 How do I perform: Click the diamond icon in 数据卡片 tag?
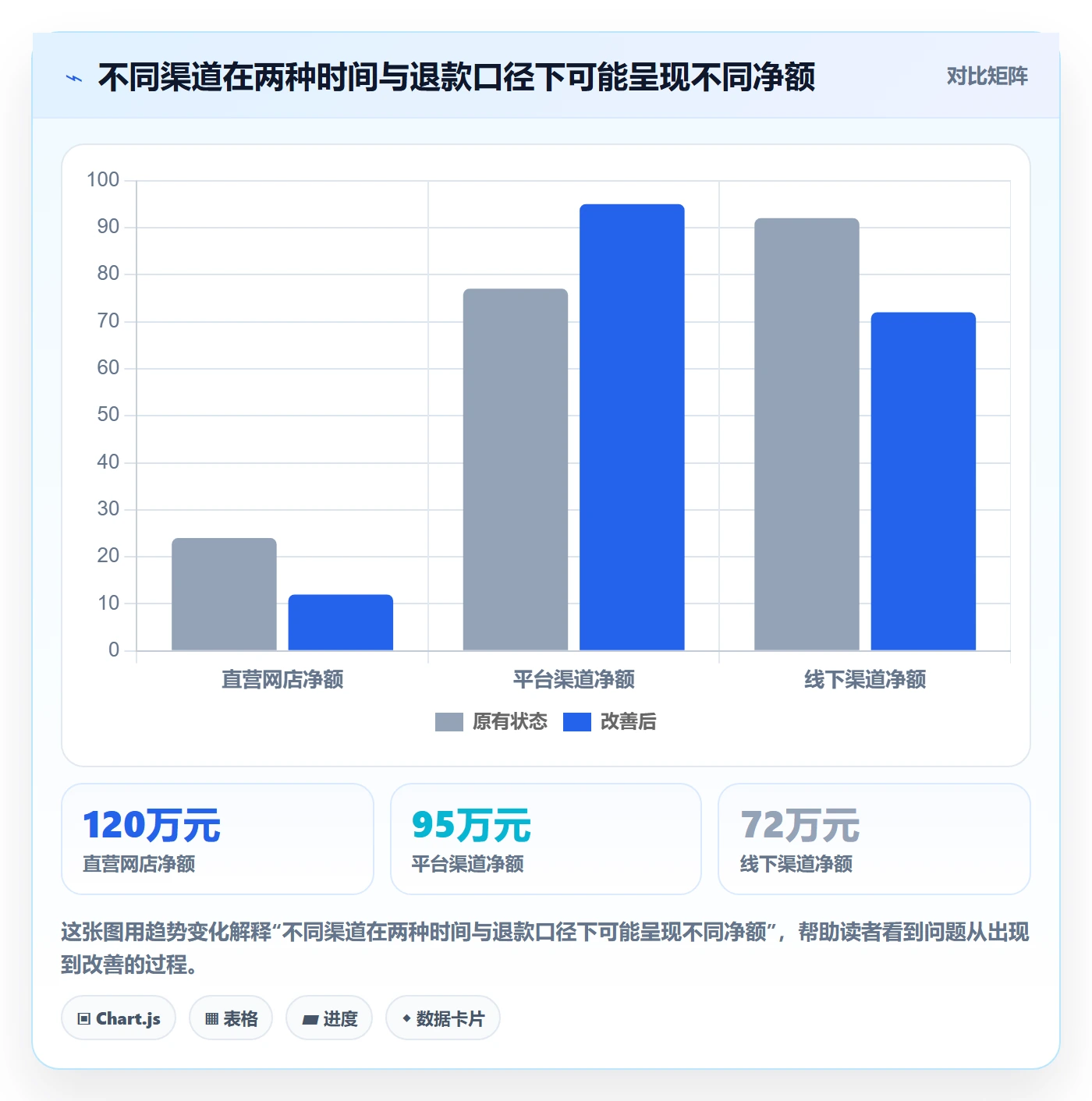pos(406,1018)
